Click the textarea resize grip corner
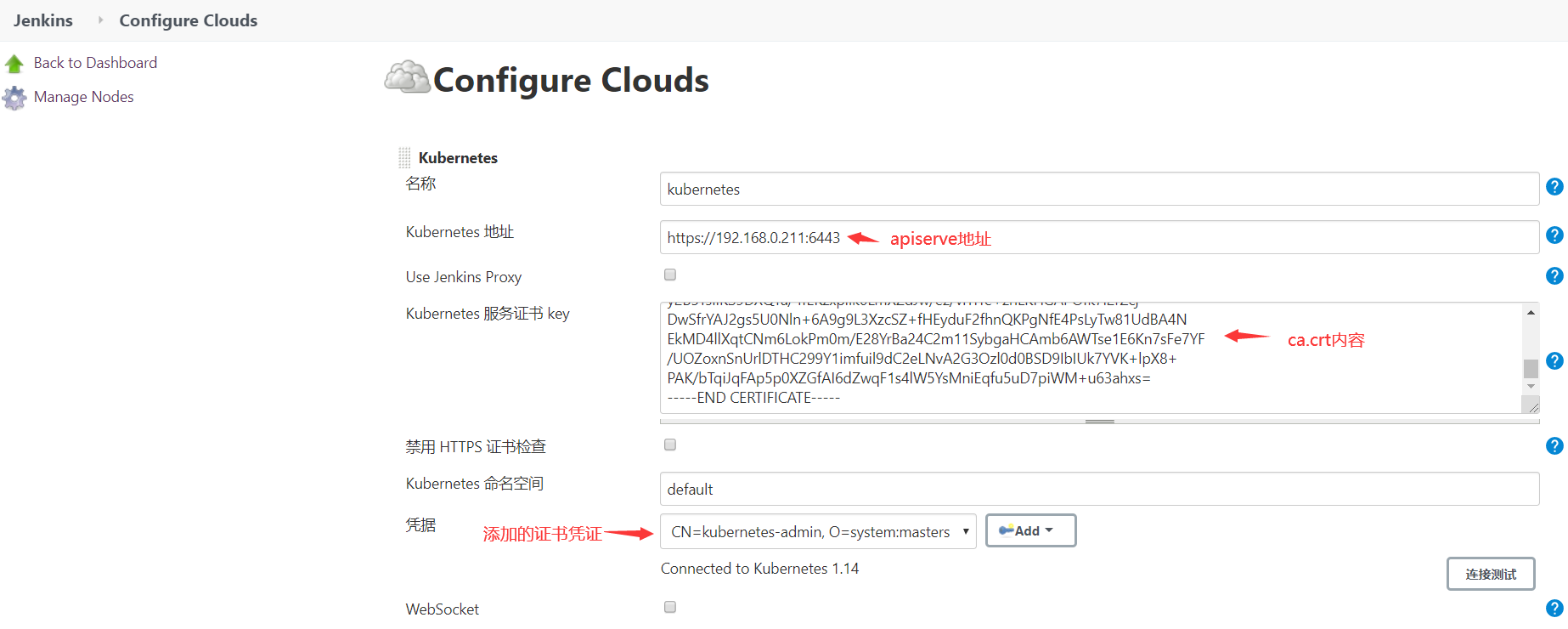This screenshot has width=1568, height=629. (x=1532, y=406)
